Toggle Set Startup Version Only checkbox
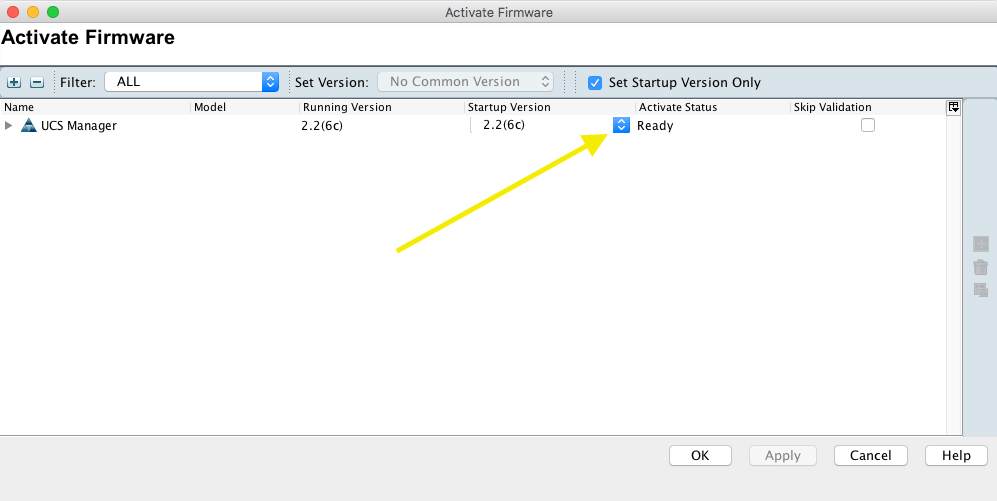997x501 pixels. point(595,82)
